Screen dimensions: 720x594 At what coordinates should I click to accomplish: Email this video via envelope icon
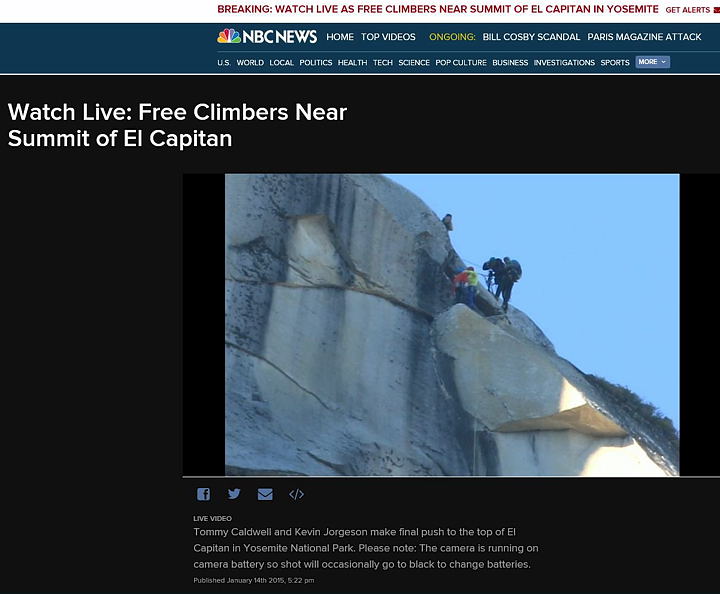(x=265, y=494)
